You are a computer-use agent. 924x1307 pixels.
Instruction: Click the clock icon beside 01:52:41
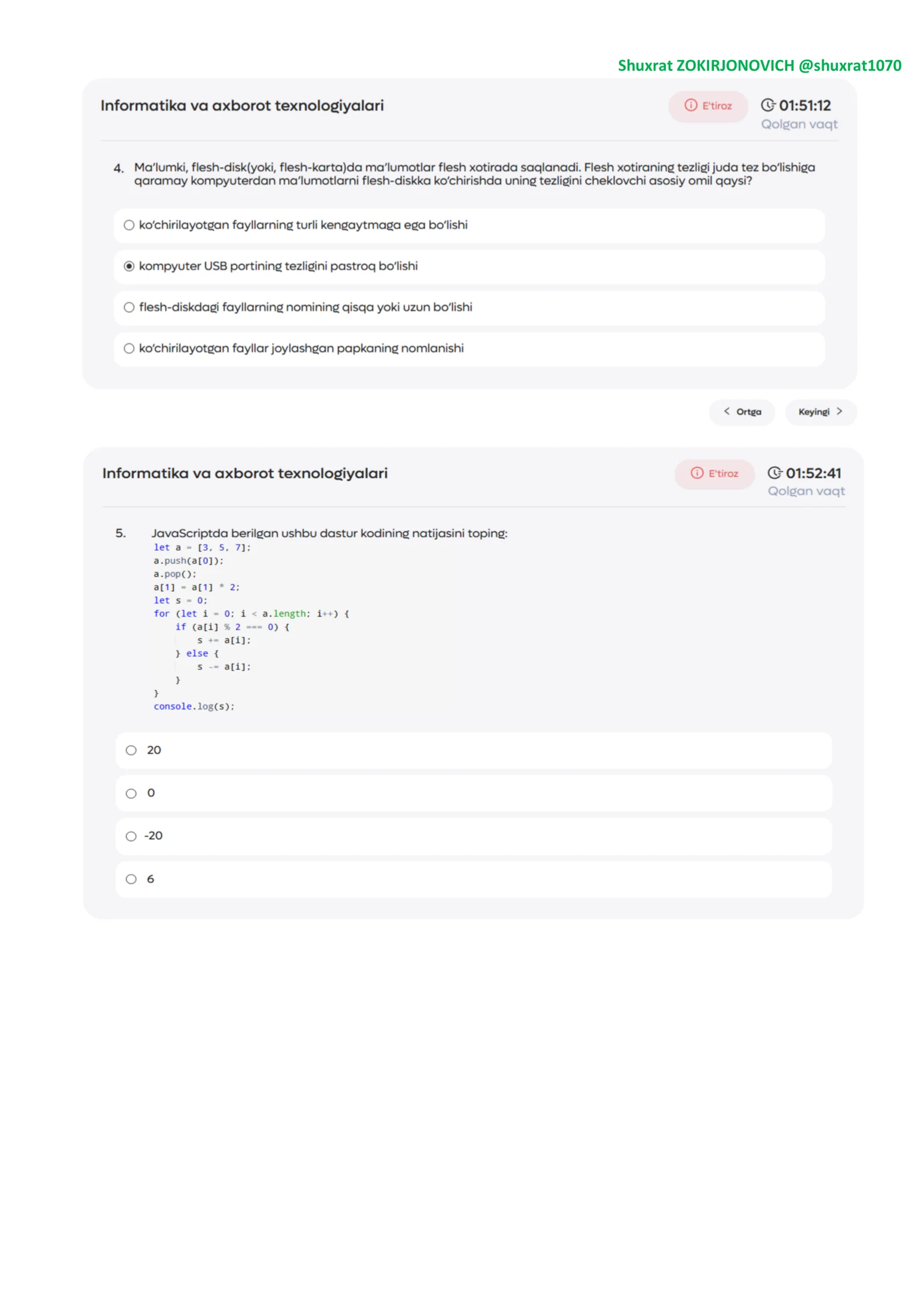[774, 473]
